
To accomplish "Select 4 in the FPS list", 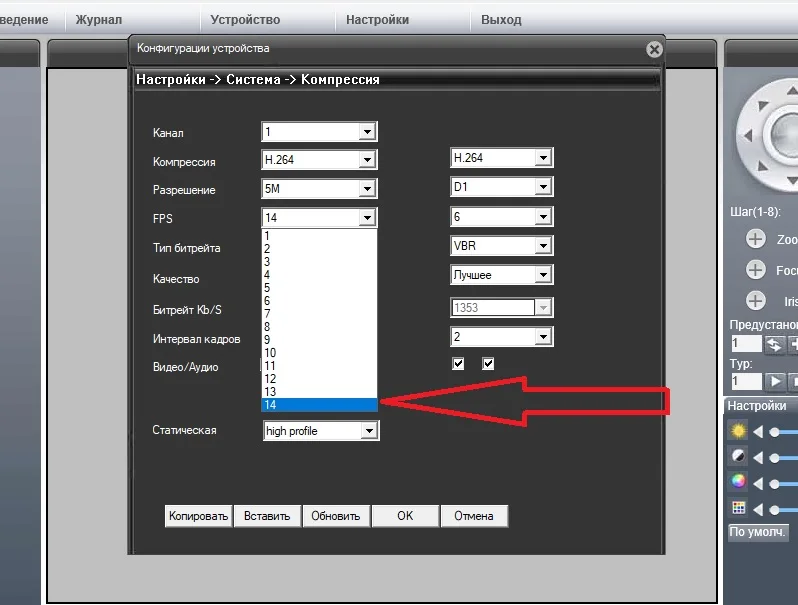I will (319, 275).
